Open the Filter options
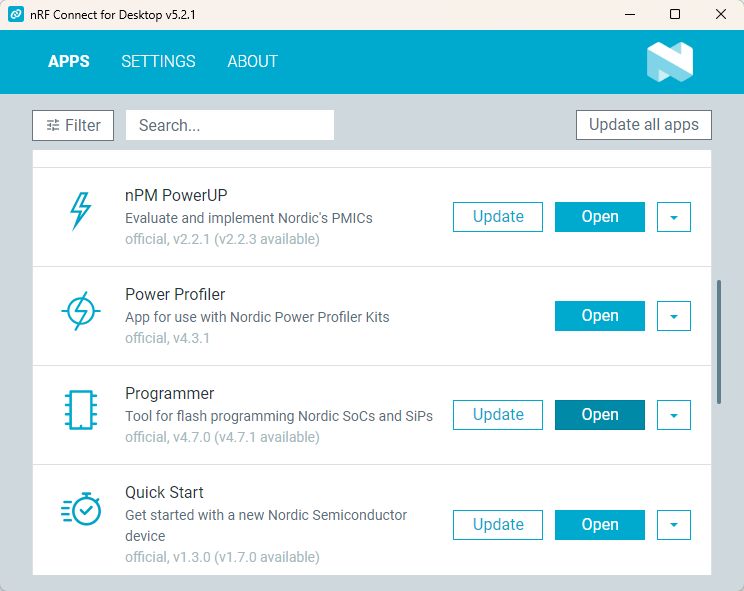Viewport: 744px width, 591px height. [x=73, y=125]
